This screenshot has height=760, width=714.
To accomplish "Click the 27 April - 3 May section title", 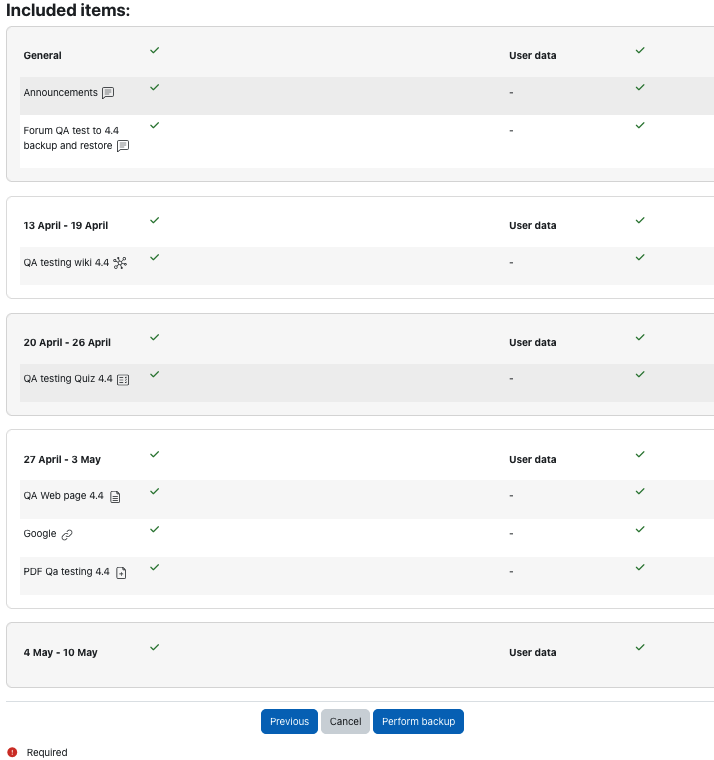I will coord(62,459).
